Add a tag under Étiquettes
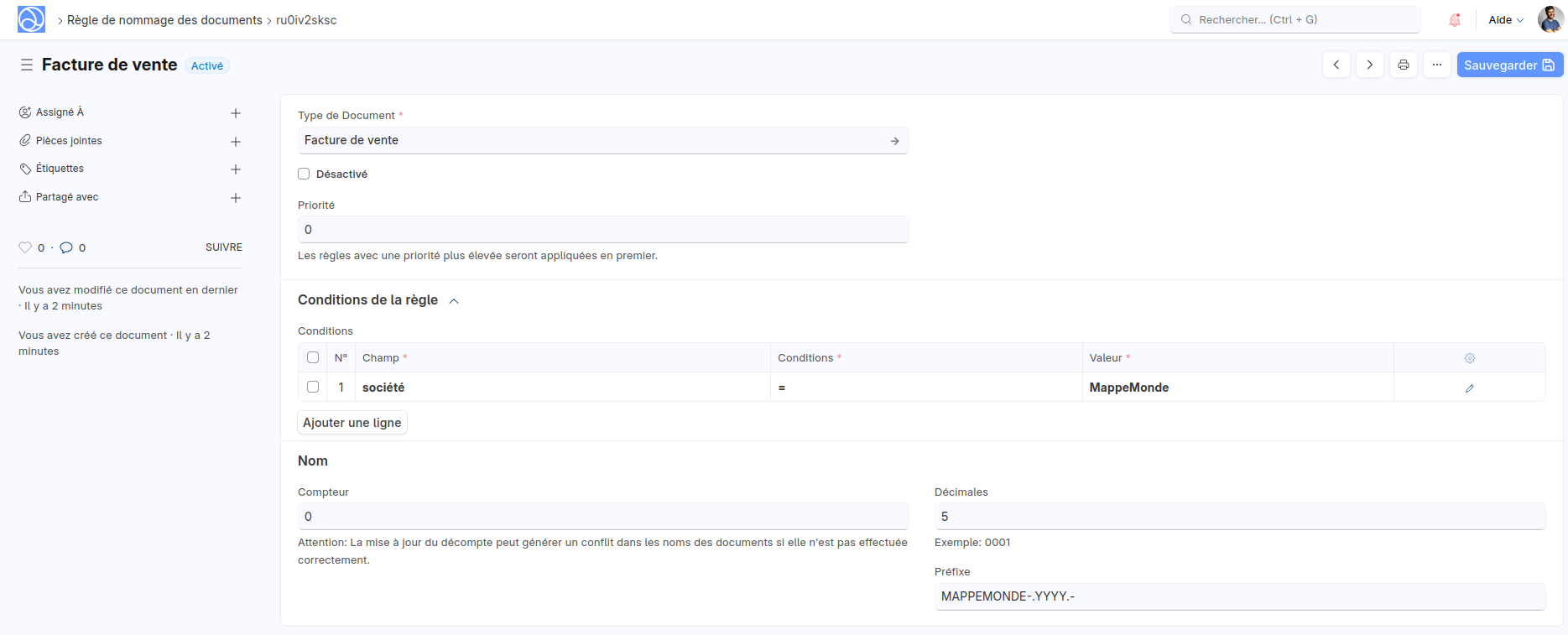 point(236,169)
